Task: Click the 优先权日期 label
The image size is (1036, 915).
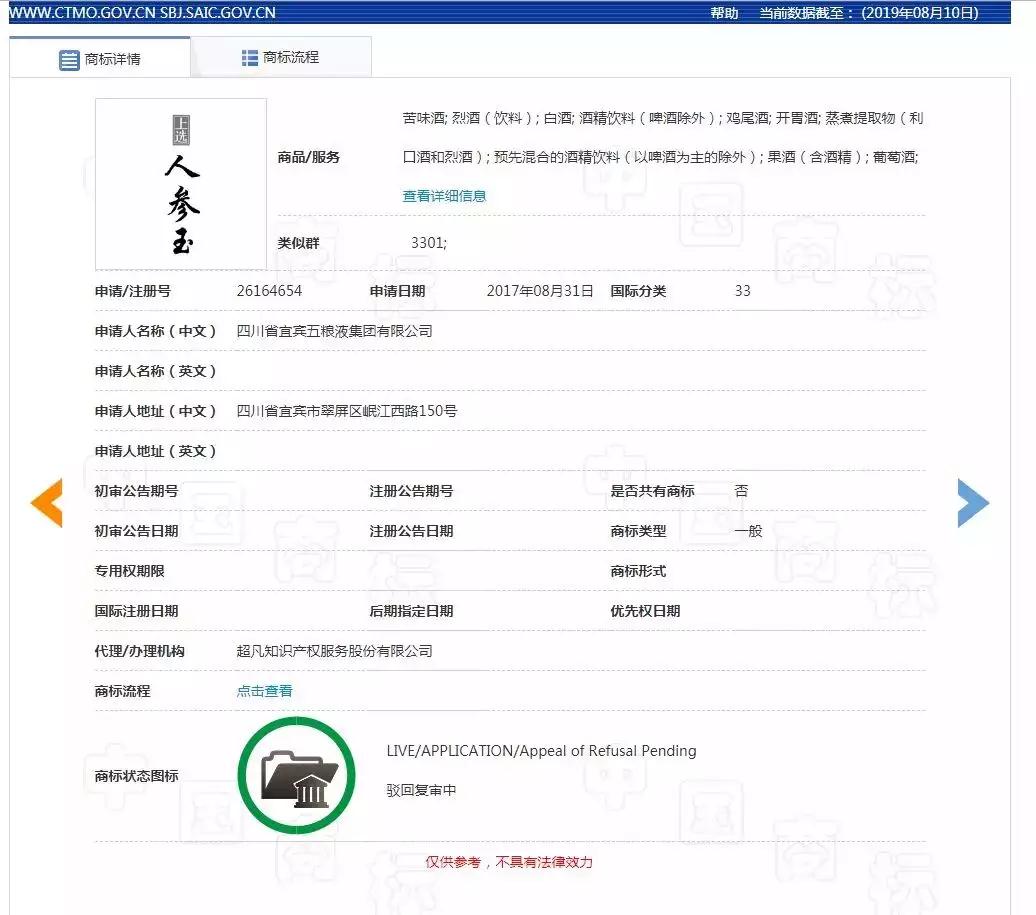Action: (646, 611)
